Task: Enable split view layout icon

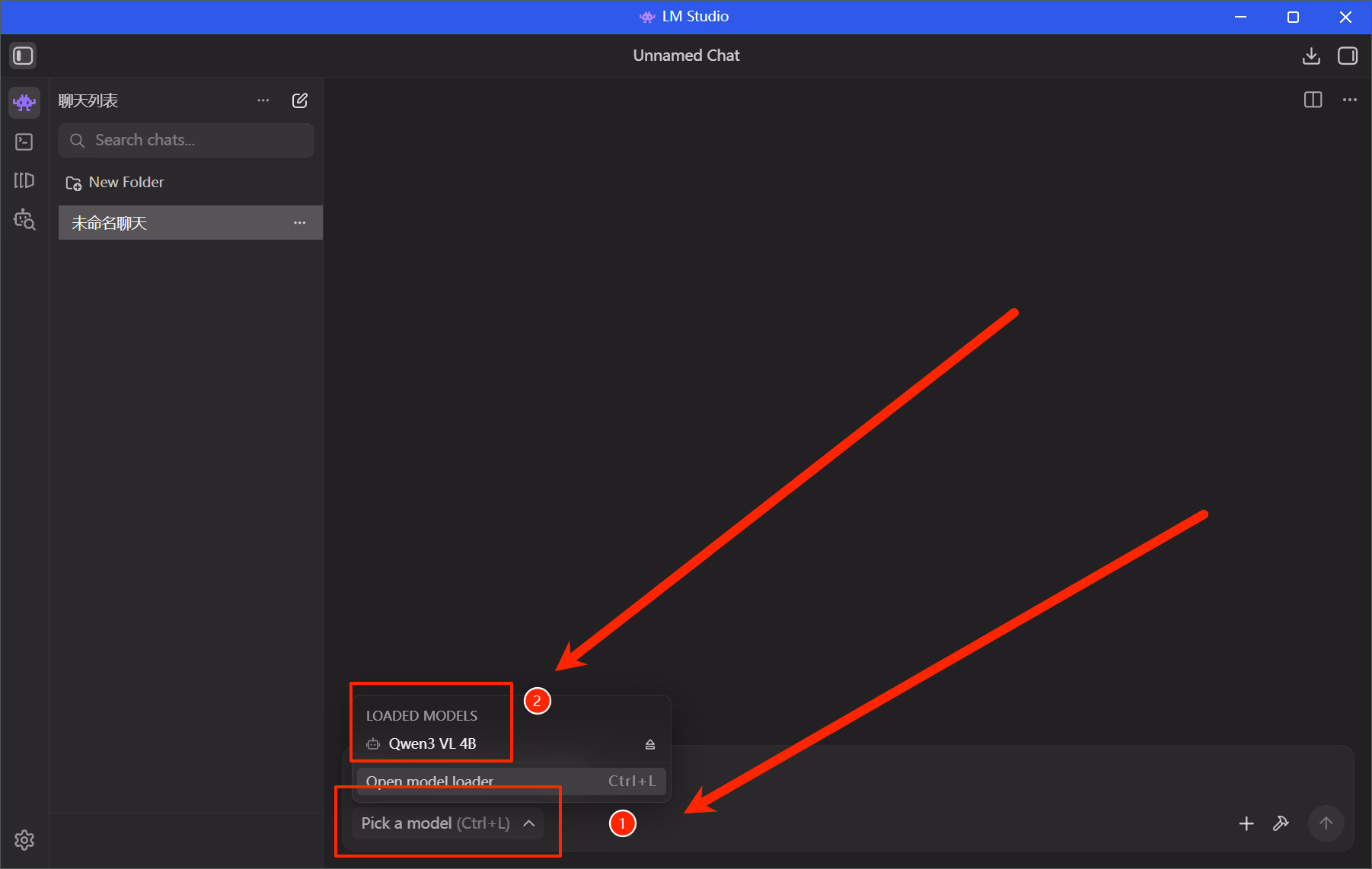Action: click(x=1313, y=100)
